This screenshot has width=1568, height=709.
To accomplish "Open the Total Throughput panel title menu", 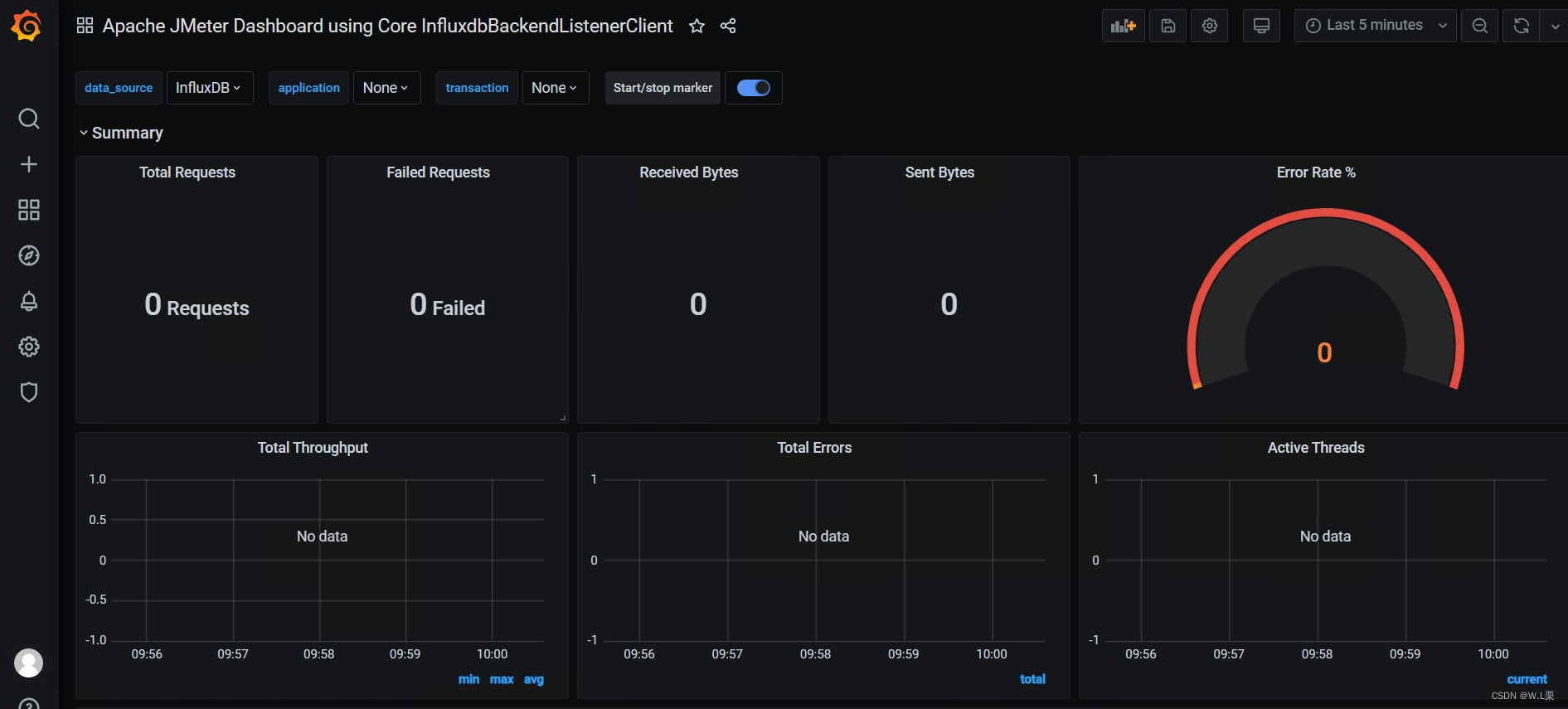I will [313, 448].
